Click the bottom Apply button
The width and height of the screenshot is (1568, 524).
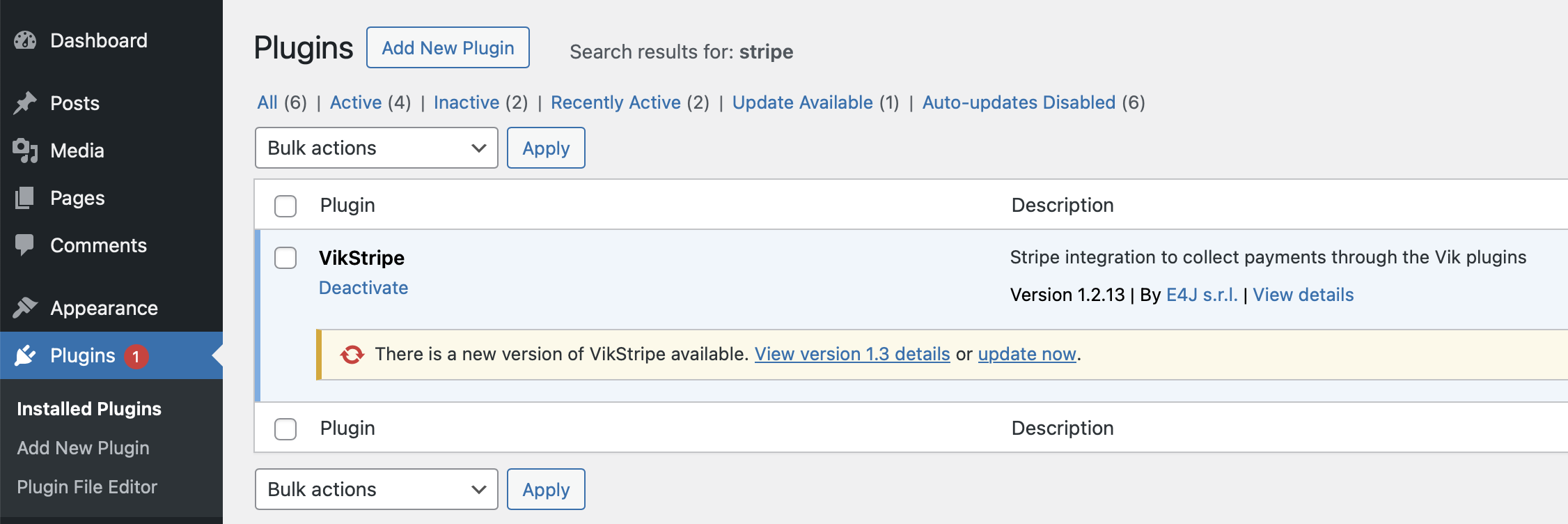pyautogui.click(x=546, y=489)
